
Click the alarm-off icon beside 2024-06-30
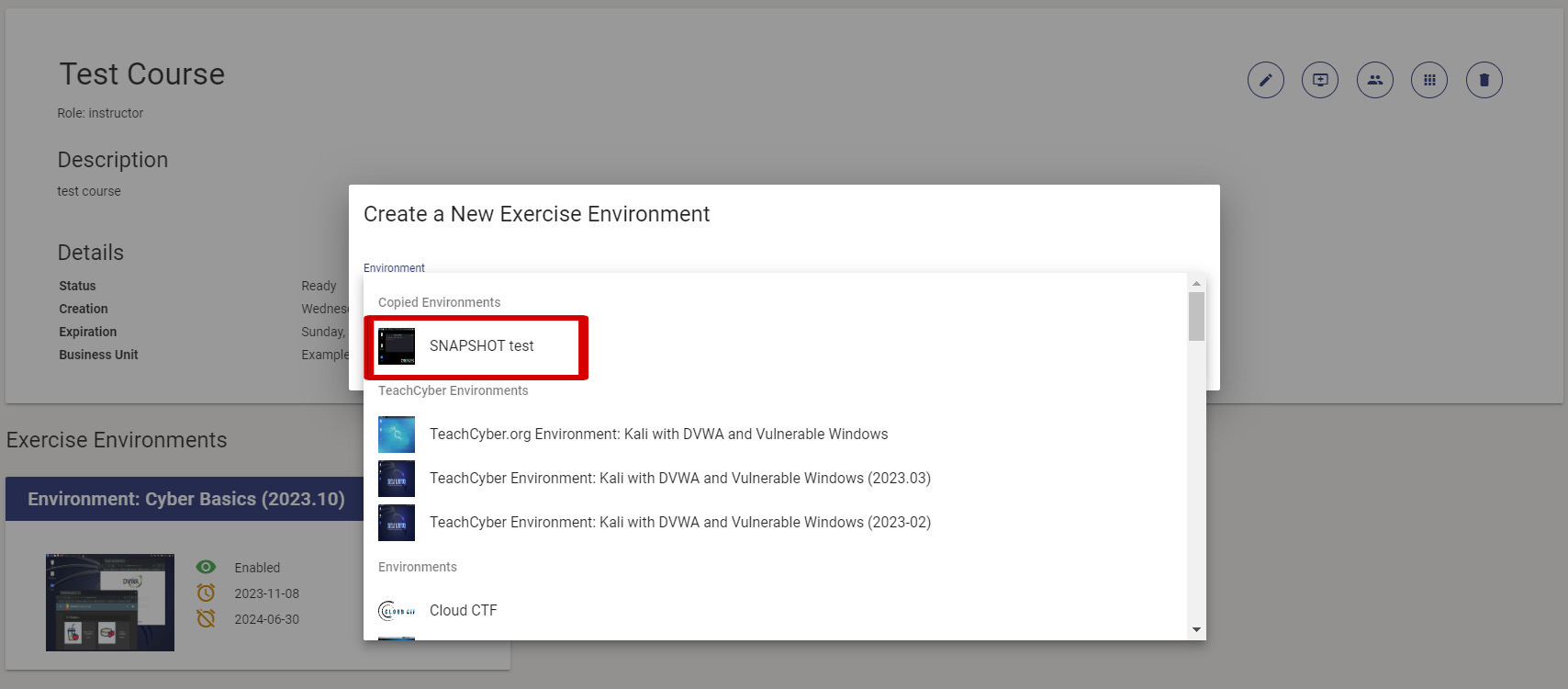[207, 619]
